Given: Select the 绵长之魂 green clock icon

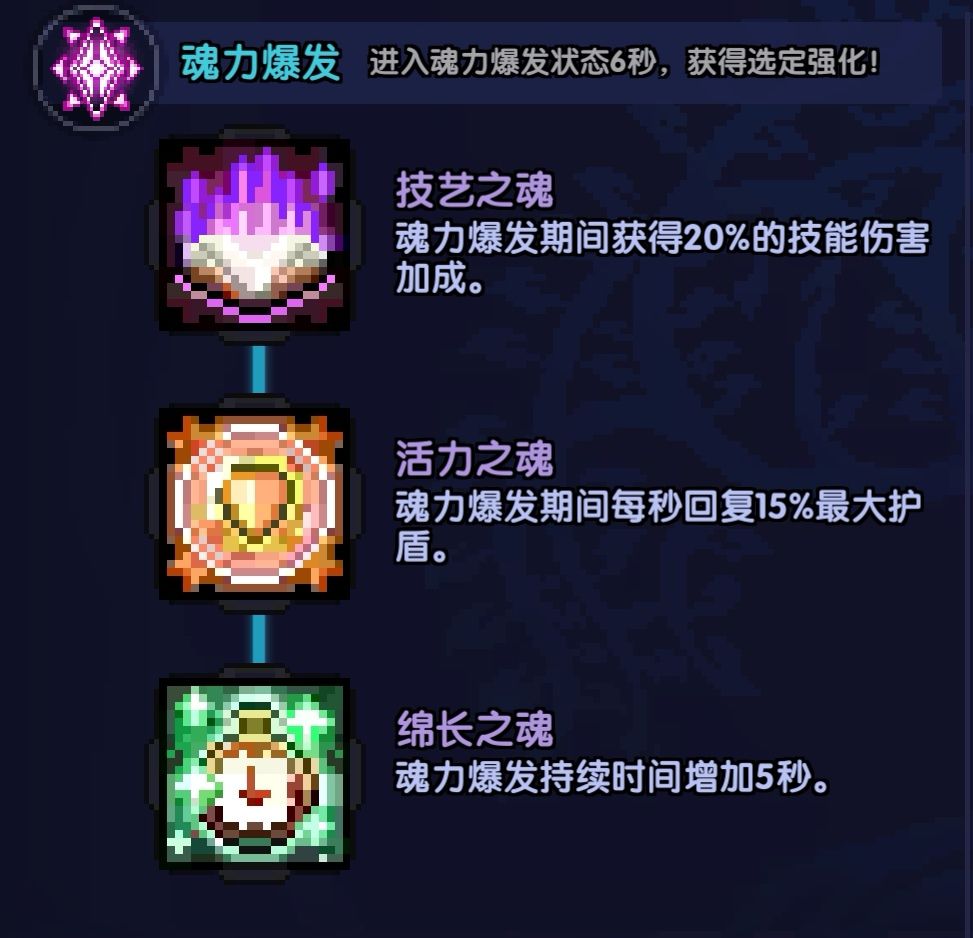Looking at the screenshot, I should coord(254,773).
